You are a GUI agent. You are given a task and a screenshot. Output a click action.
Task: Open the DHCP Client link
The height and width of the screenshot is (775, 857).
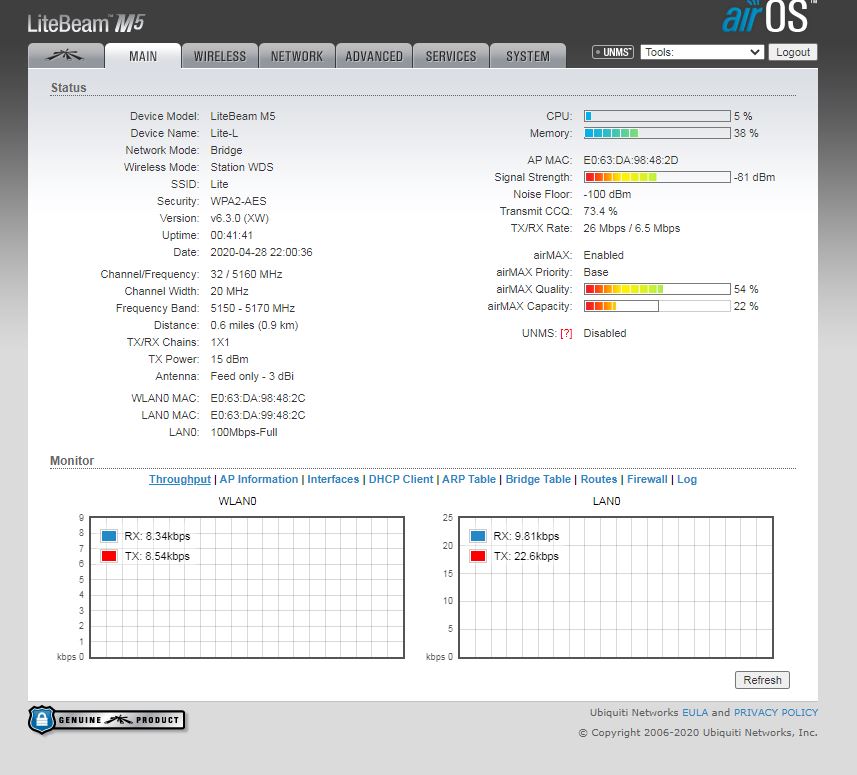(x=401, y=479)
